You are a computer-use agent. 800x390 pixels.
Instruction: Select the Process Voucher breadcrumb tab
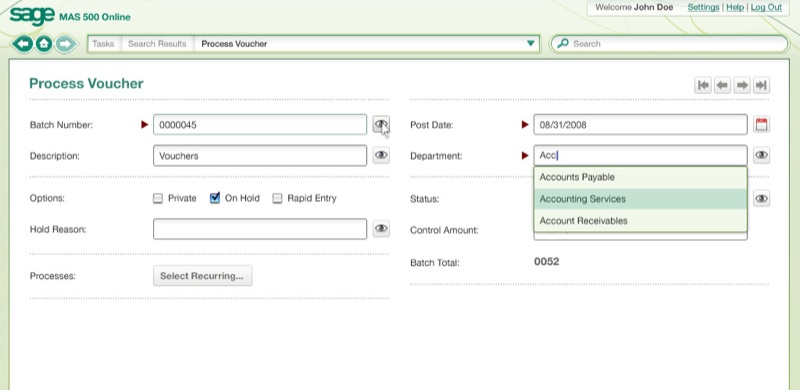tap(234, 44)
